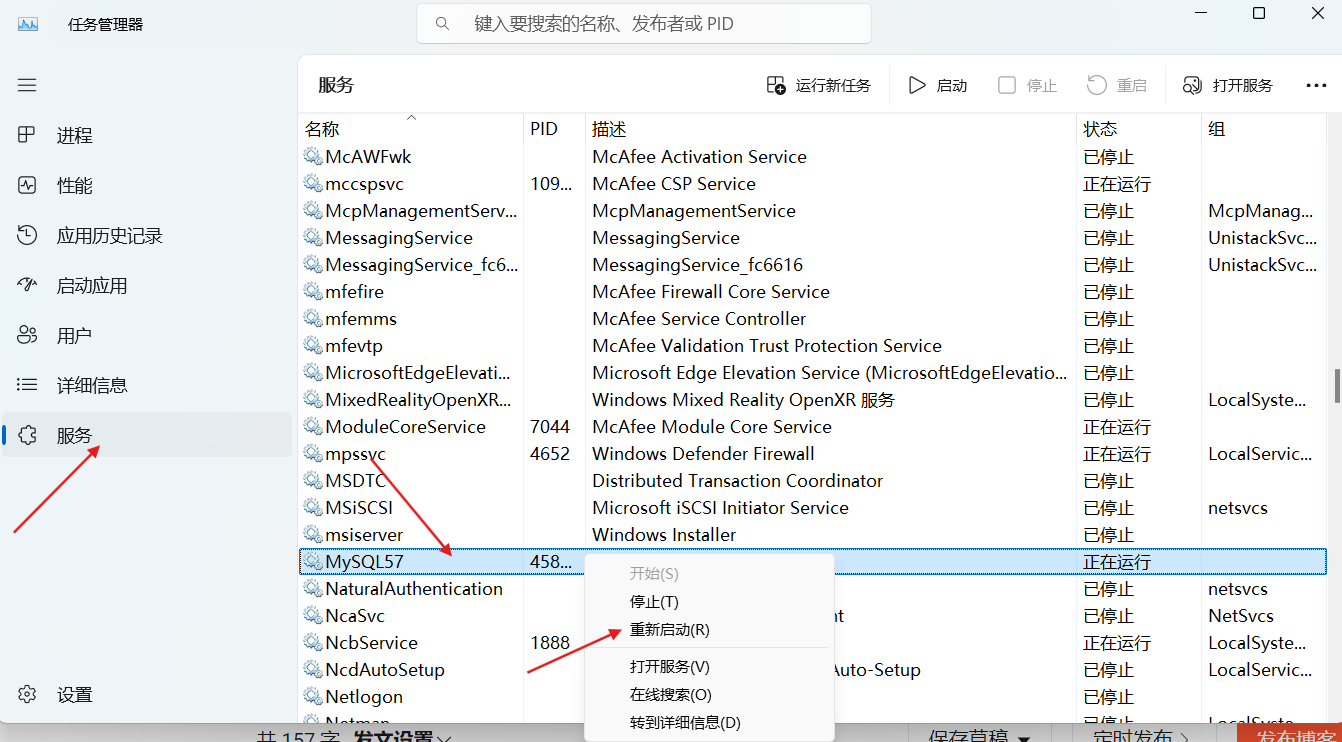This screenshot has width=1342, height=742.
Task: Choose 重新启动(R) from the context menu
Action: pyautogui.click(x=668, y=630)
